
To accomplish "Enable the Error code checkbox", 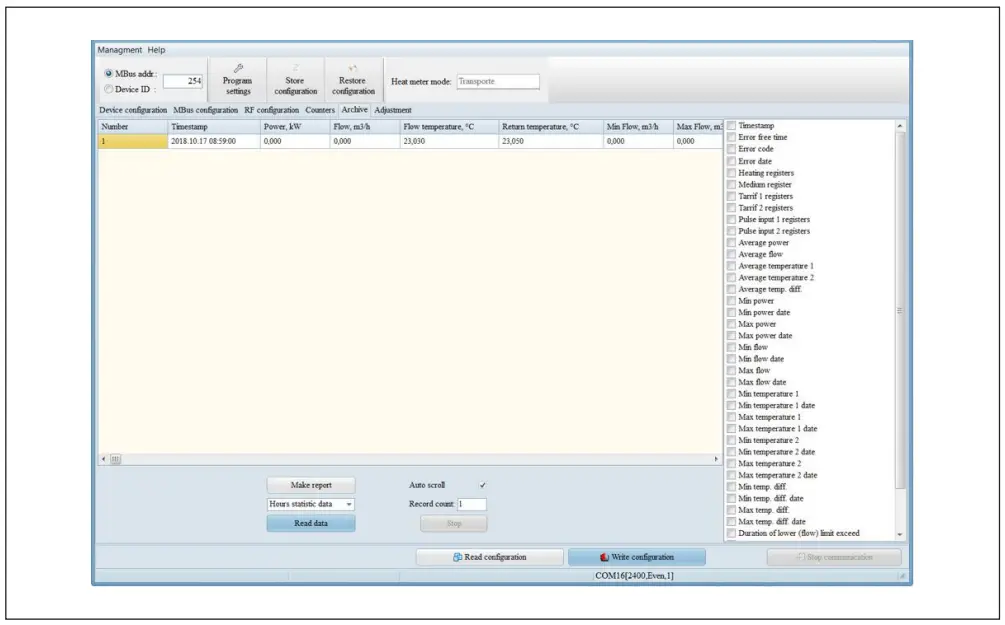I will (x=731, y=149).
